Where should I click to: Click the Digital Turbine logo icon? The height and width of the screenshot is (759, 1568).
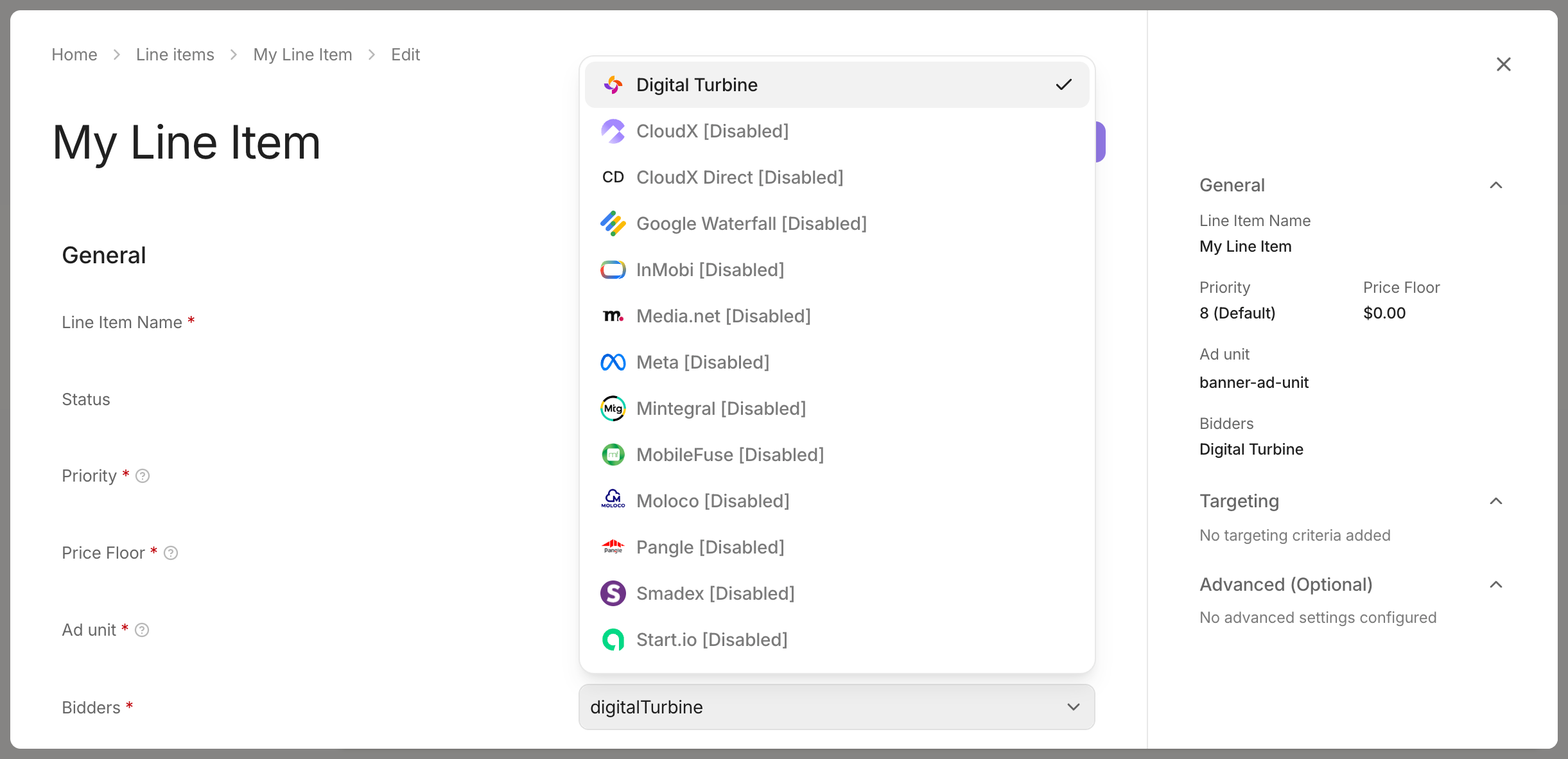click(613, 85)
